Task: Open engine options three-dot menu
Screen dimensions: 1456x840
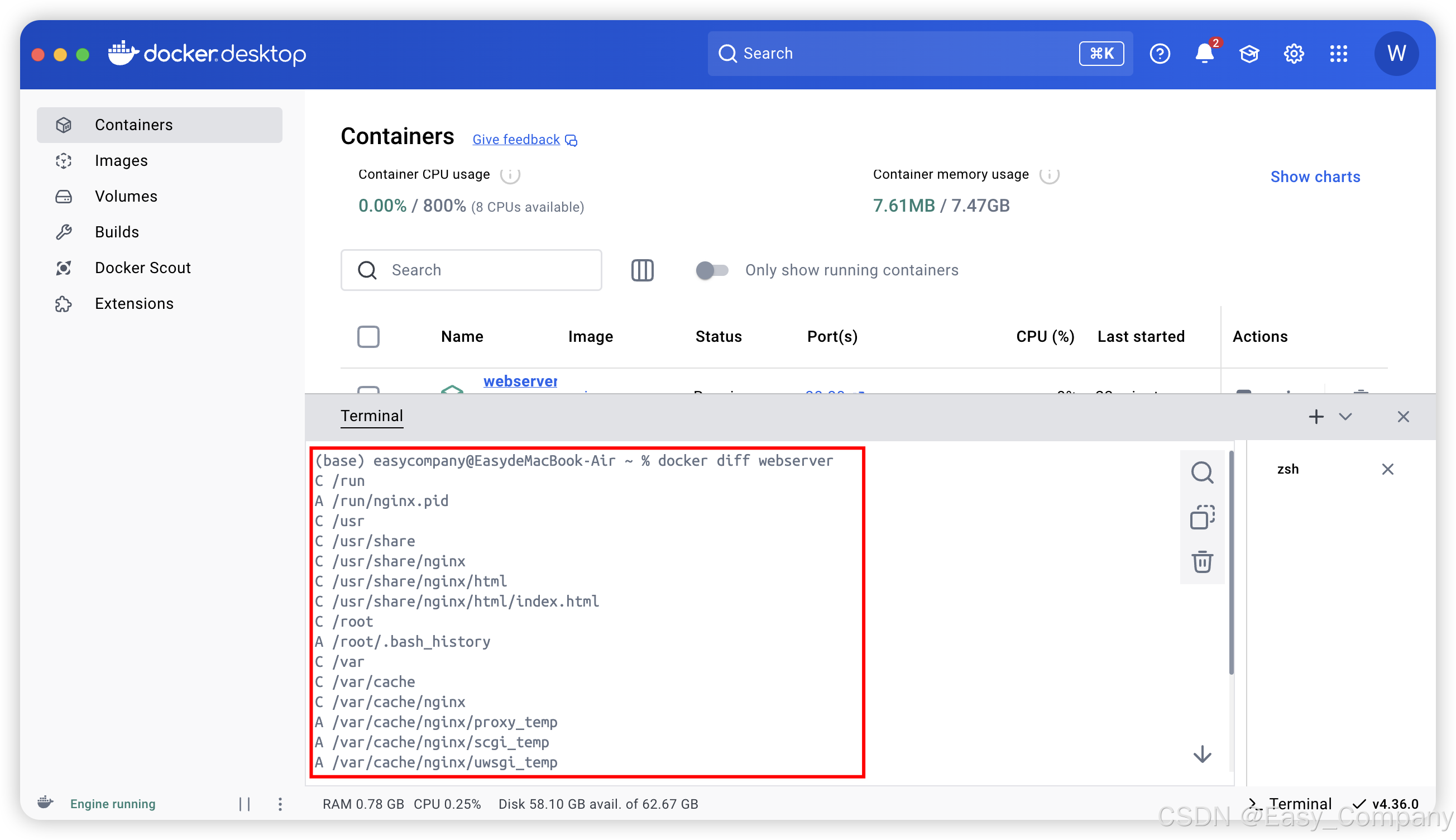Action: [280, 804]
